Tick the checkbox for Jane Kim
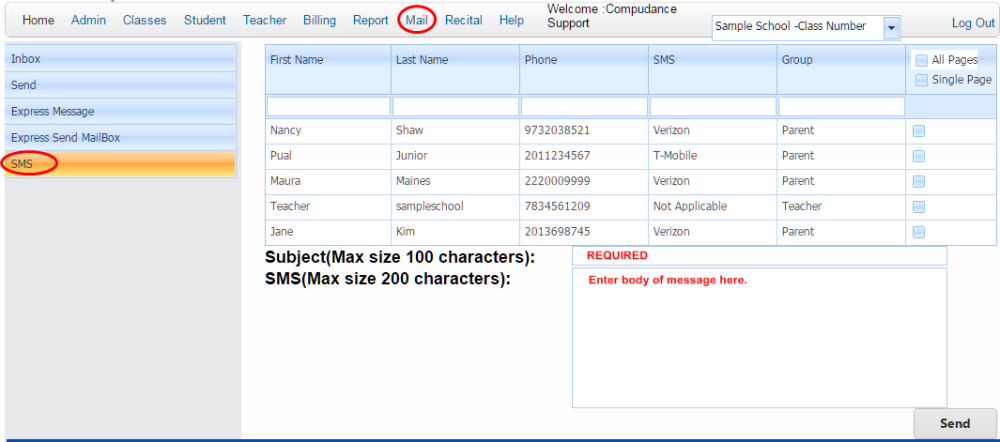The height and width of the screenshot is (442, 1000). (919, 232)
